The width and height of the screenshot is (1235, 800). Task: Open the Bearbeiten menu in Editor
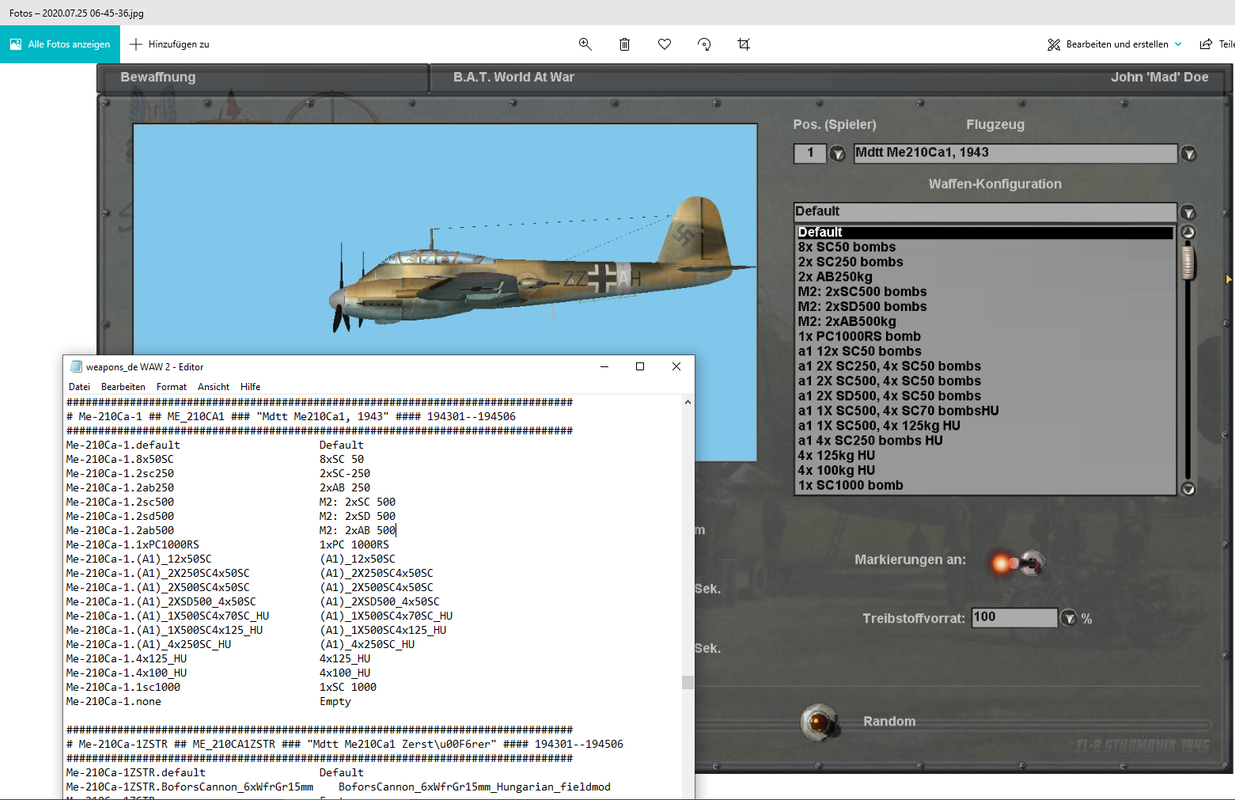123,386
